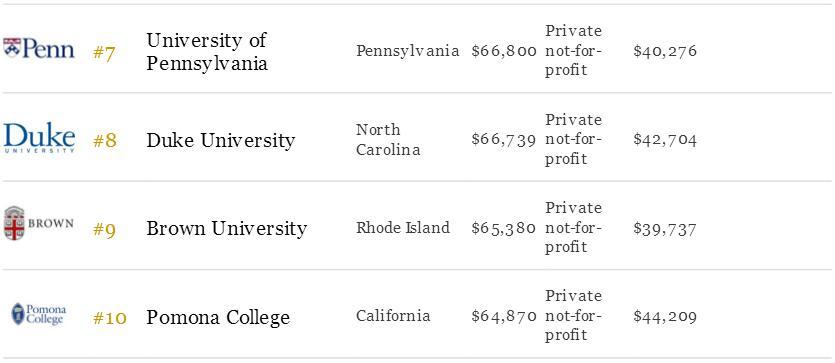Click the North Carolina state text
Image resolution: width=835 pixels, height=363 pixels.
coord(388,139)
